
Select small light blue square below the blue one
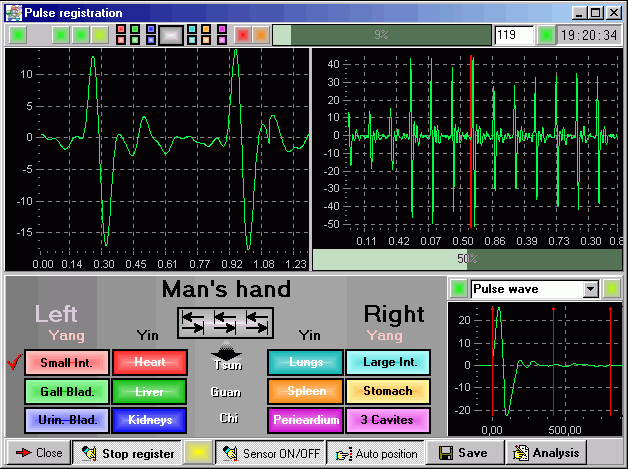pyautogui.click(x=151, y=40)
